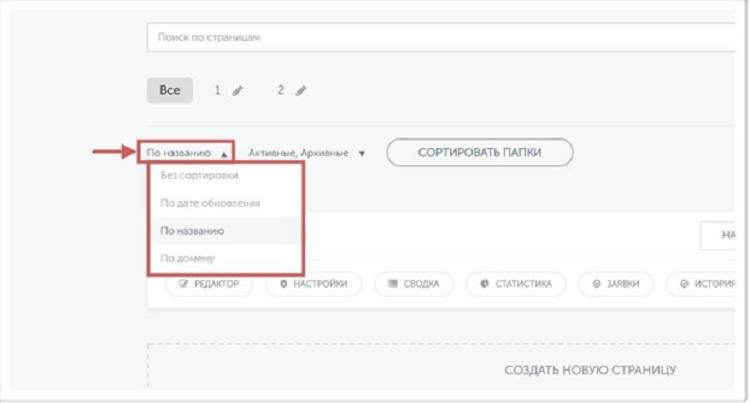Open folder tab 1

pos(218,90)
